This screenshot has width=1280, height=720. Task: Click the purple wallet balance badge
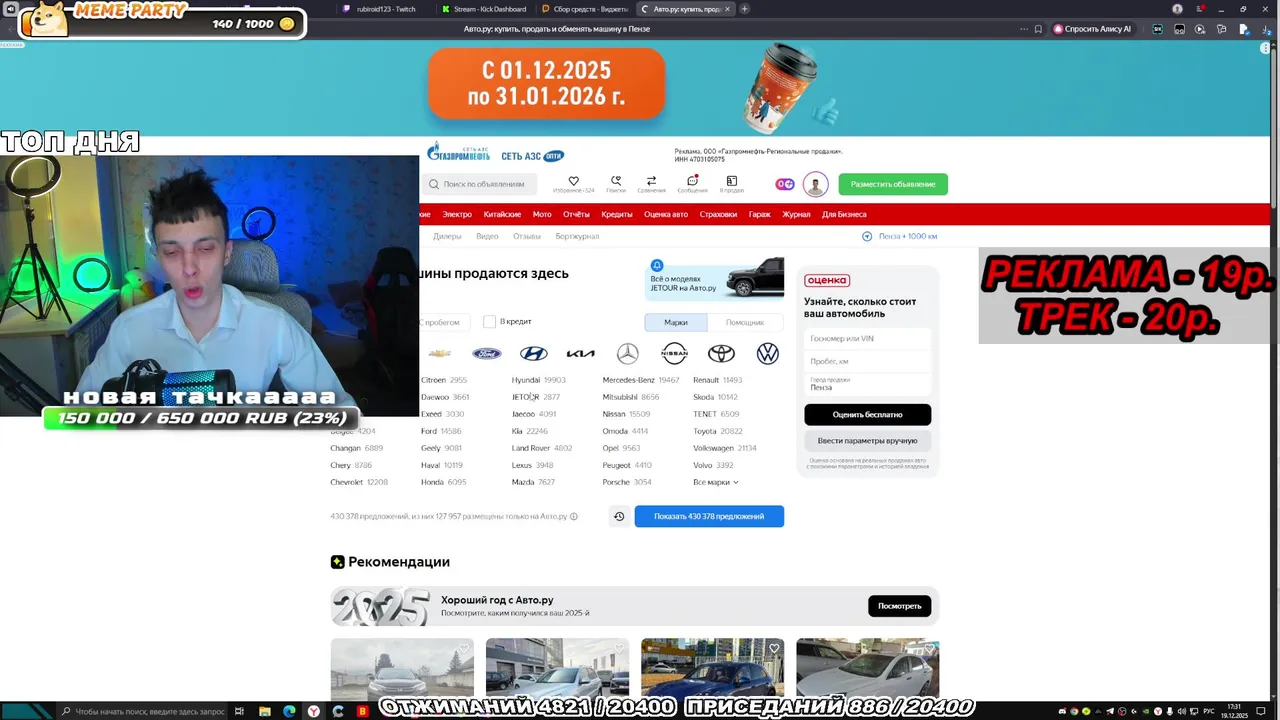(x=785, y=184)
